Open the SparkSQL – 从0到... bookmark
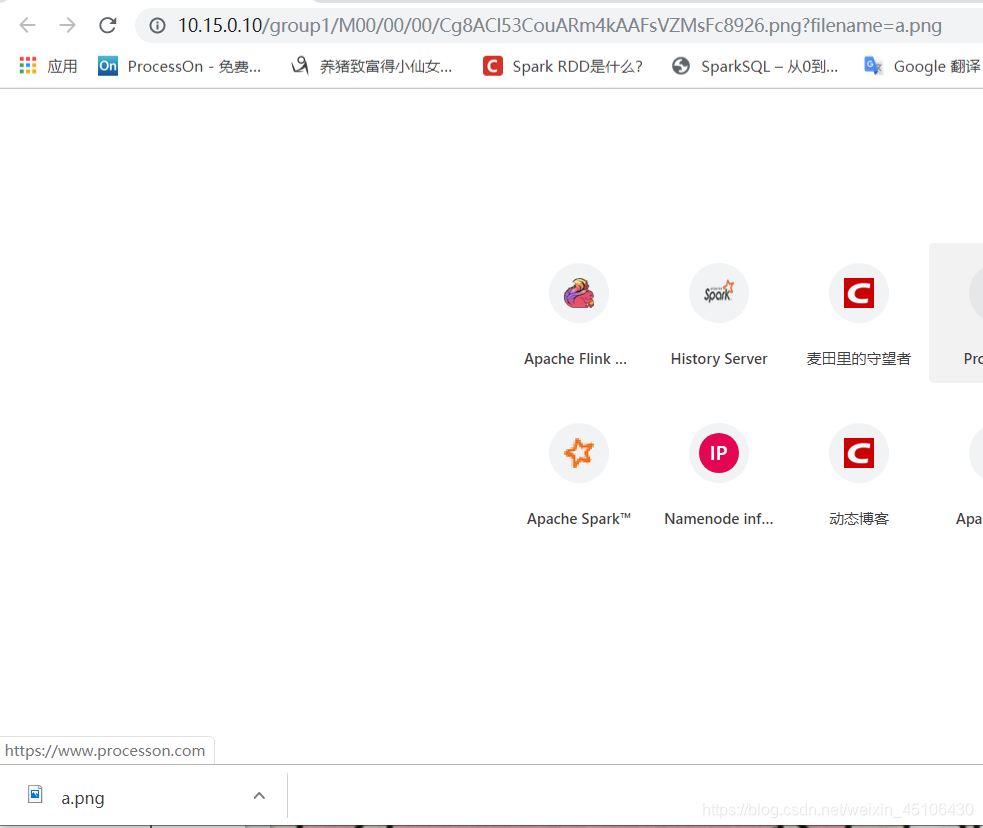 769,66
